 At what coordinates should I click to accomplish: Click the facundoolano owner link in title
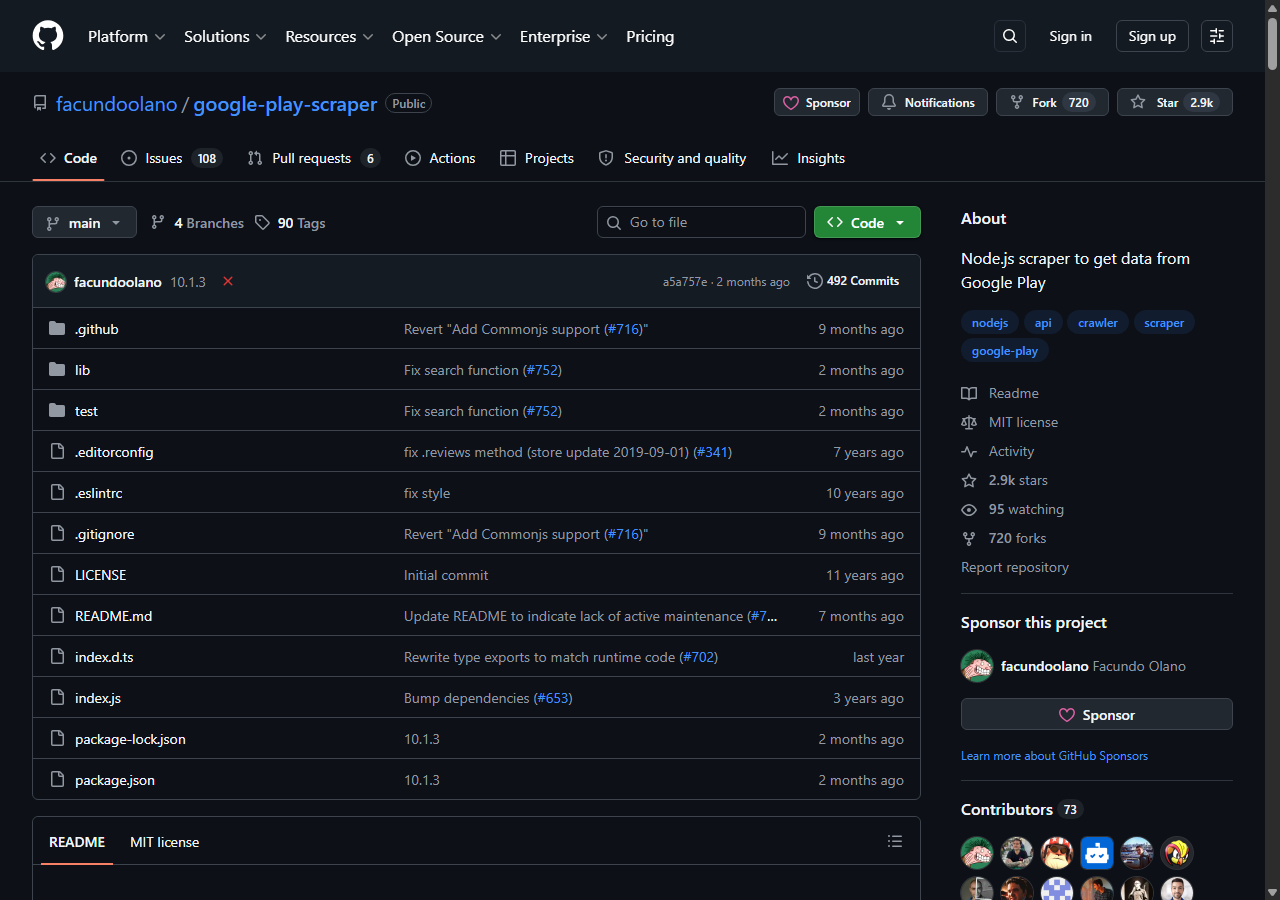(x=116, y=104)
